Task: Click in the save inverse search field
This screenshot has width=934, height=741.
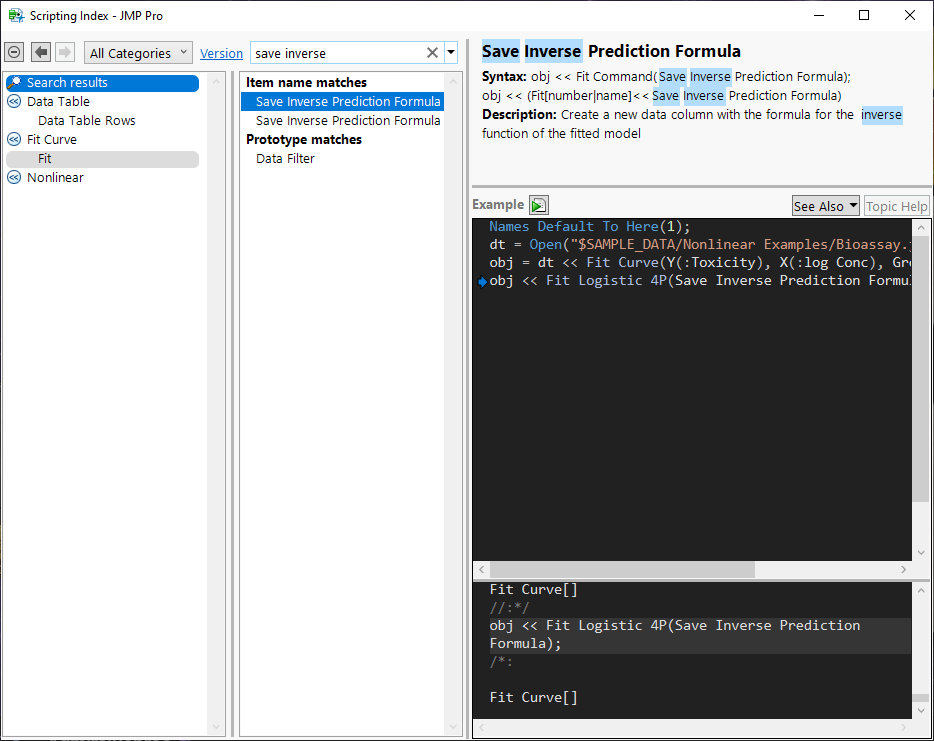Action: pyautogui.click(x=335, y=53)
